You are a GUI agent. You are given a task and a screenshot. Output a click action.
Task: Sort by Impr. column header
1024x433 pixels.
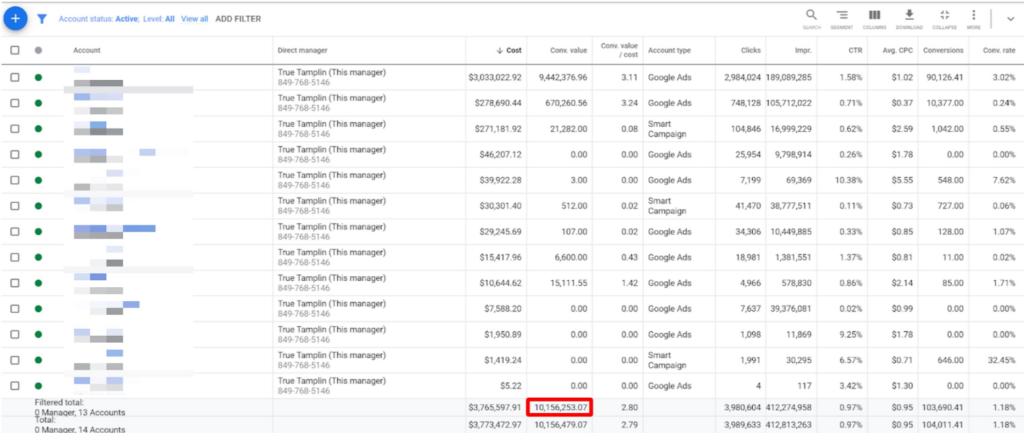pyautogui.click(x=804, y=50)
